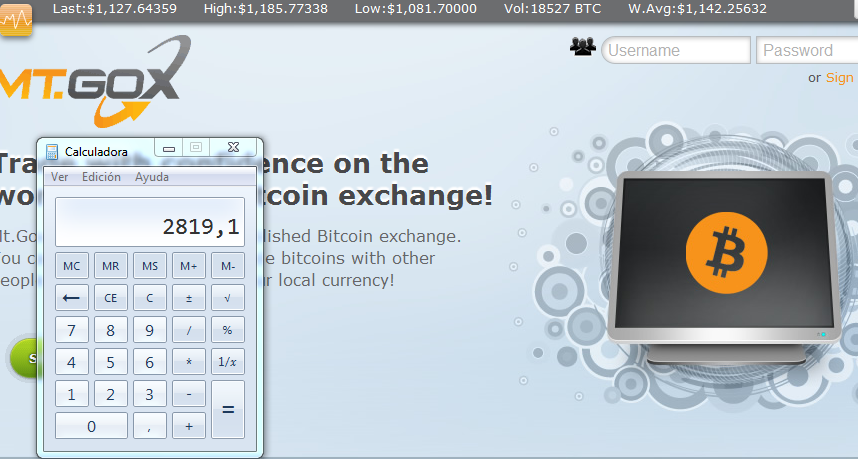Click the MR memory recall button
Screen dimensions: 858x459
pos(111,266)
